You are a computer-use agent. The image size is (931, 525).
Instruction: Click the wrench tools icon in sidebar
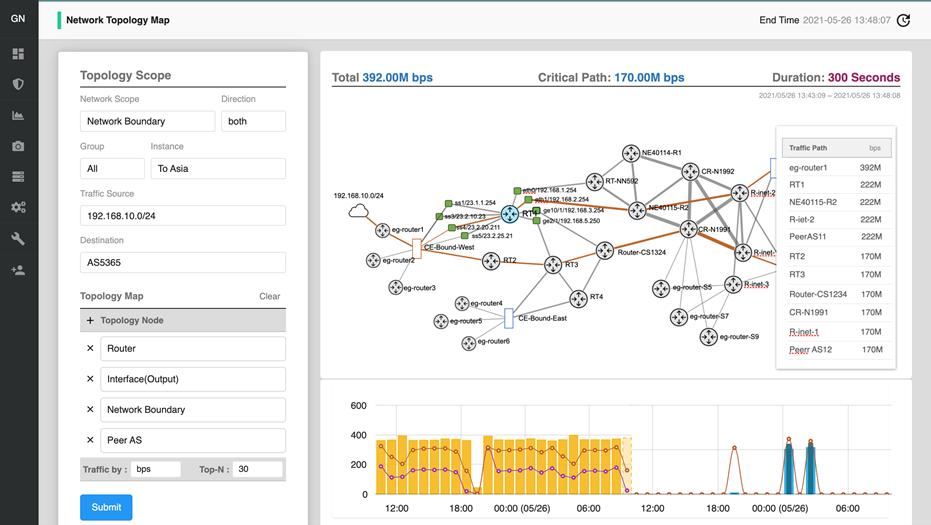[x=18, y=239]
